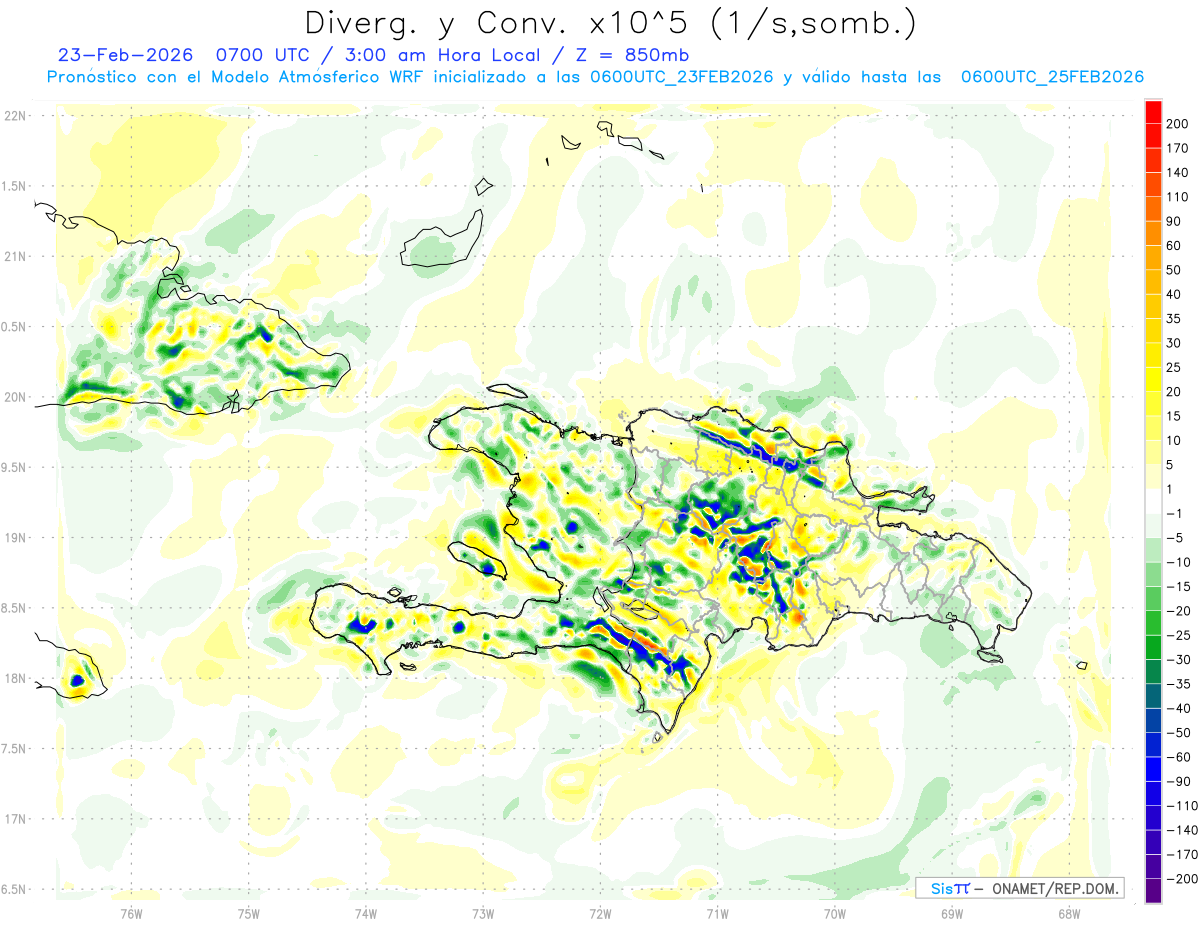The image size is (1200, 927).
Task: Click the color scale value '-35'
Action: point(1177,684)
